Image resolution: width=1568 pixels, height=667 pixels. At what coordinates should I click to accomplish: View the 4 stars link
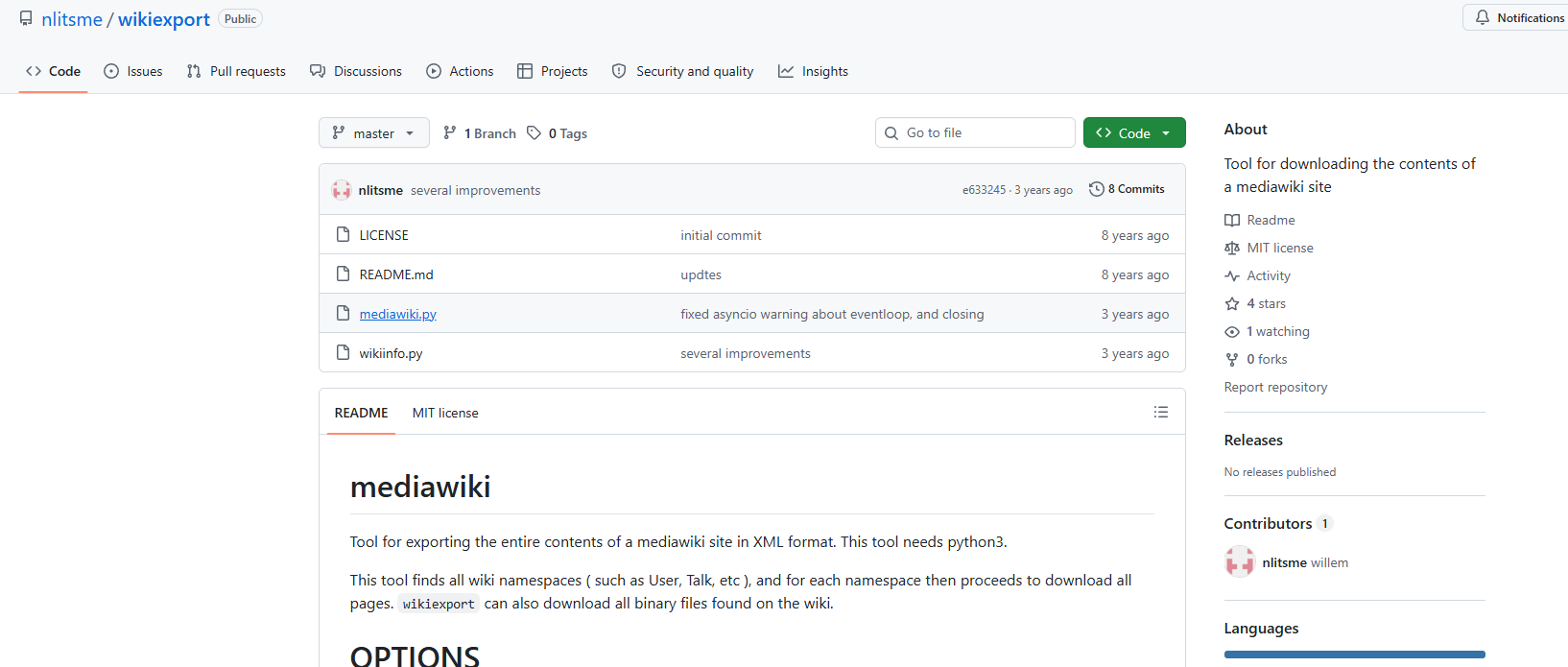coord(1266,303)
